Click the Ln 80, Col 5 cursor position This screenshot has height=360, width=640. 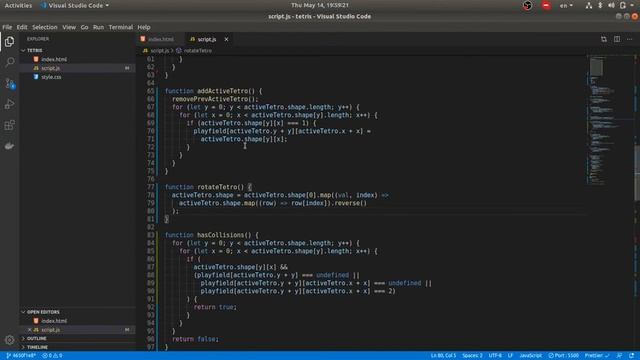(443, 356)
